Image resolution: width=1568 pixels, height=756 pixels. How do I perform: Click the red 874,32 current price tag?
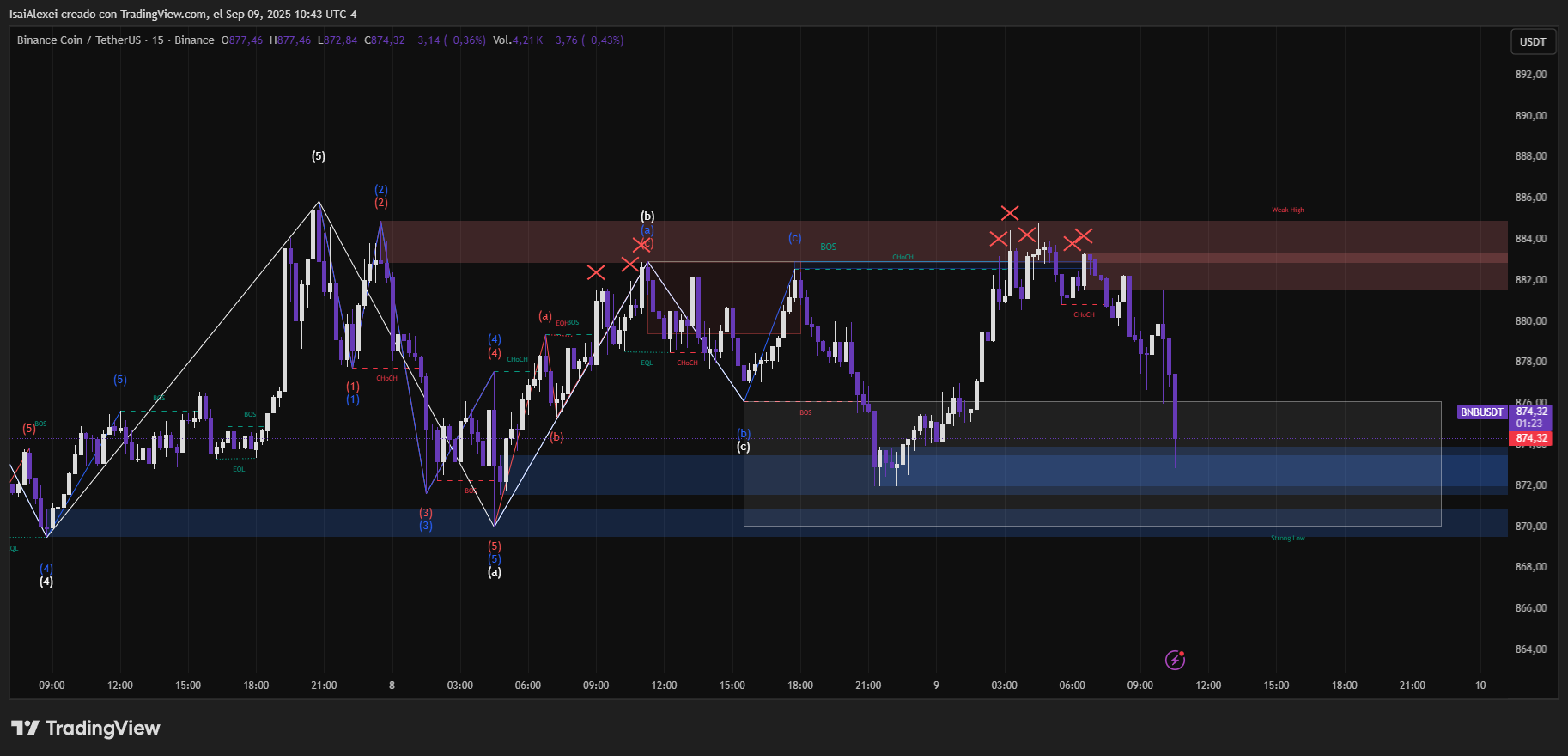pyautogui.click(x=1531, y=438)
